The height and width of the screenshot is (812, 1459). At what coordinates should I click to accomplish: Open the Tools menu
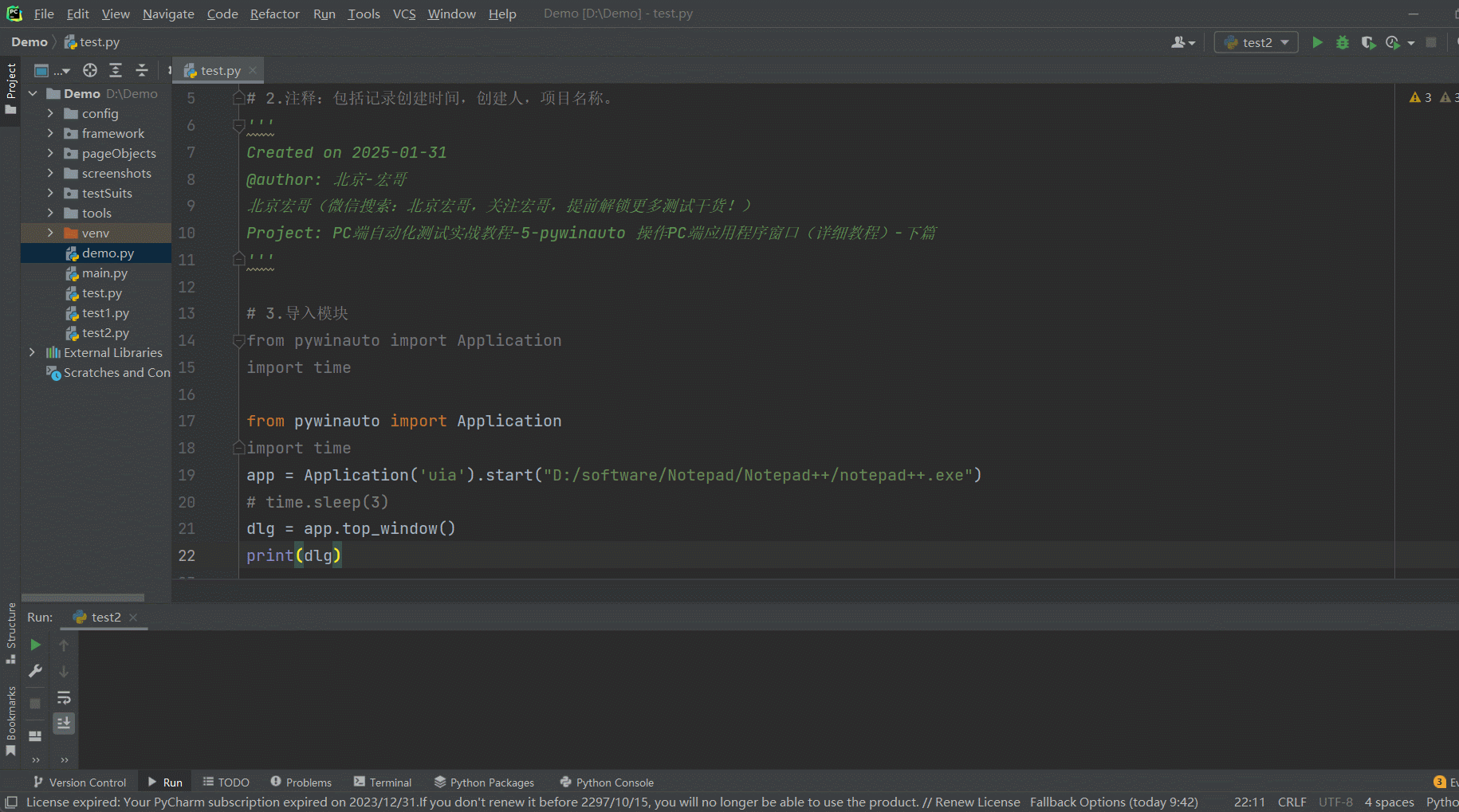[x=364, y=14]
